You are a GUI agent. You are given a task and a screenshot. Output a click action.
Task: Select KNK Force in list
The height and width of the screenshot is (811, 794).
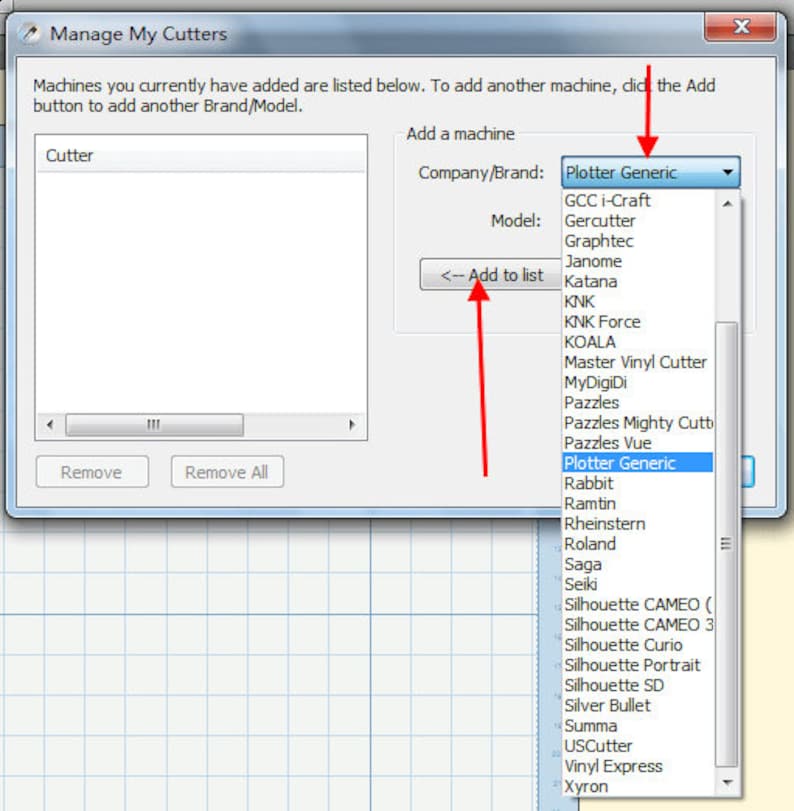pos(638,321)
